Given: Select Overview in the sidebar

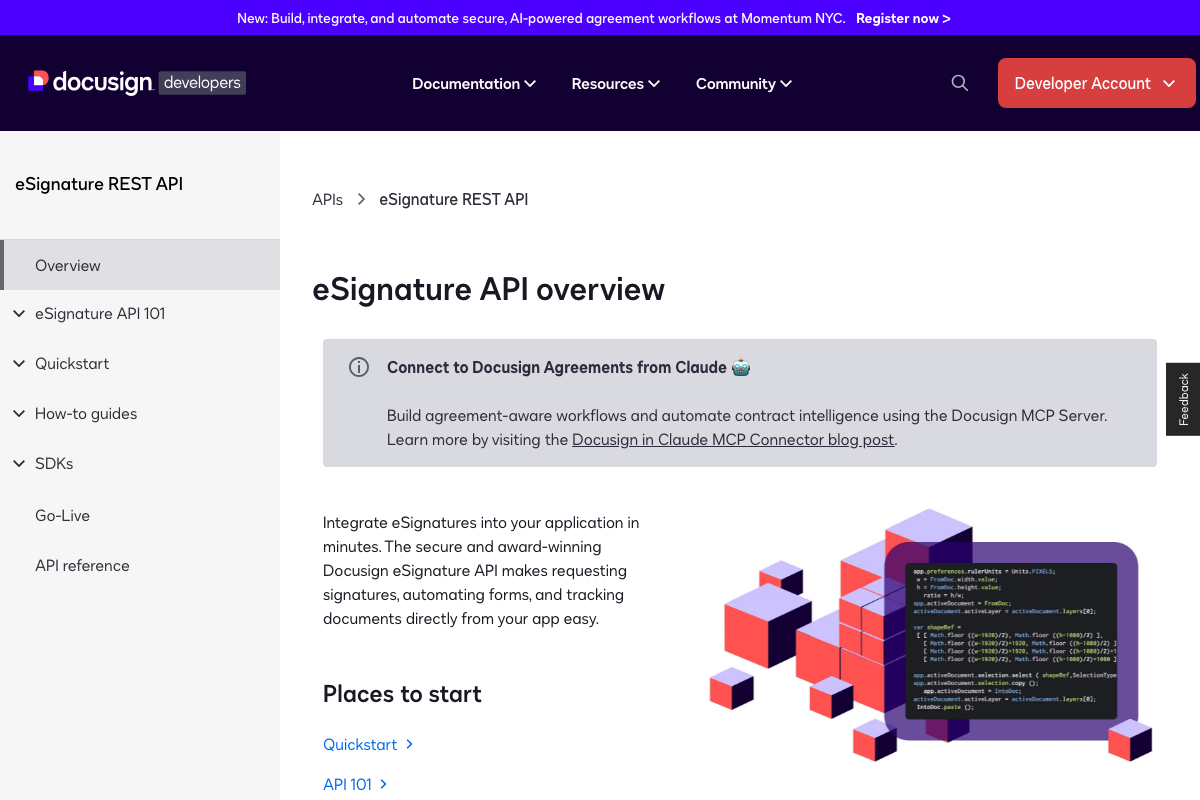Looking at the screenshot, I should point(140,265).
